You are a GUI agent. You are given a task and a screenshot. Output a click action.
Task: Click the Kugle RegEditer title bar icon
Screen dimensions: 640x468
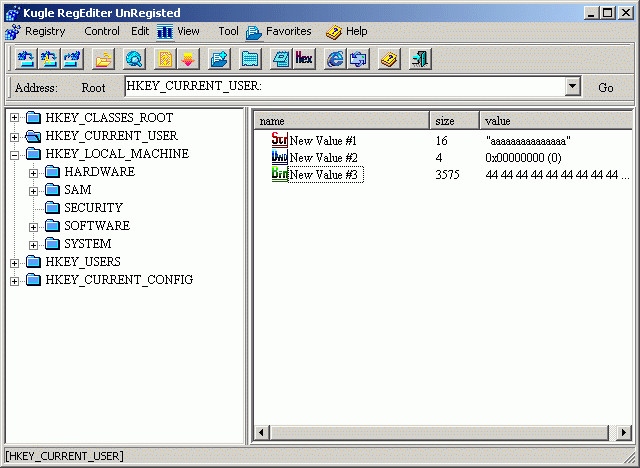click(x=13, y=13)
